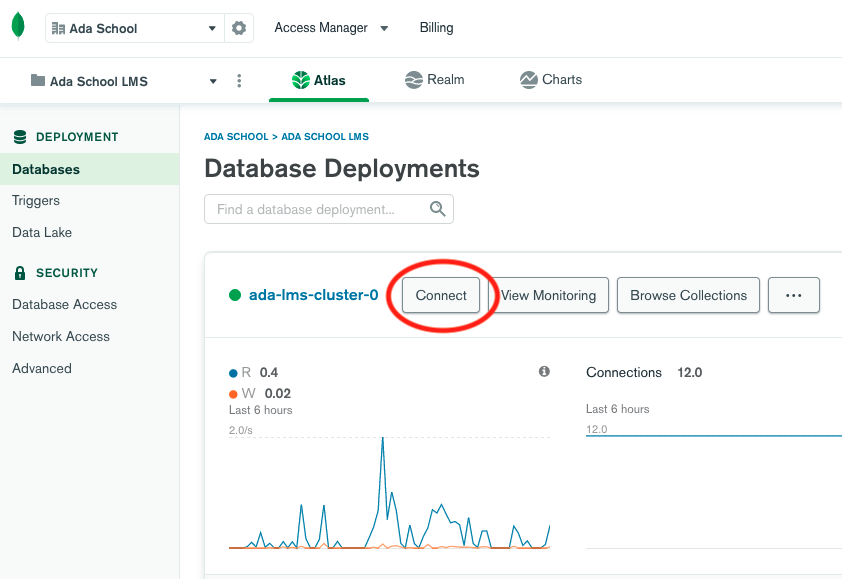Open Advanced security settings
This screenshot has width=842, height=579.
(x=42, y=368)
